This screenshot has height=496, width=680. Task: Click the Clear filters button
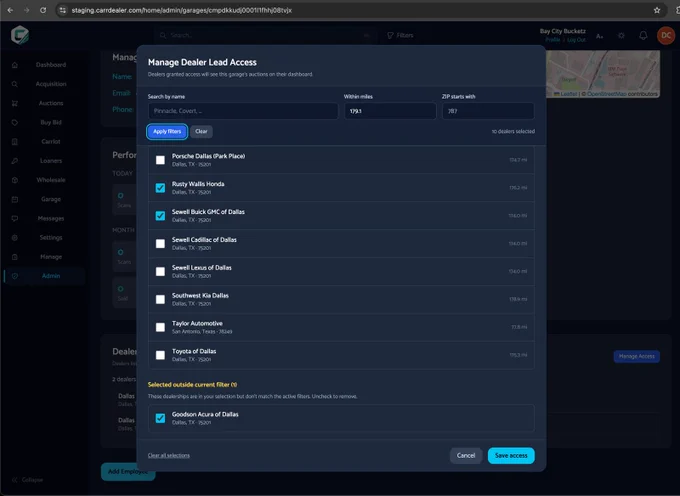click(x=201, y=131)
